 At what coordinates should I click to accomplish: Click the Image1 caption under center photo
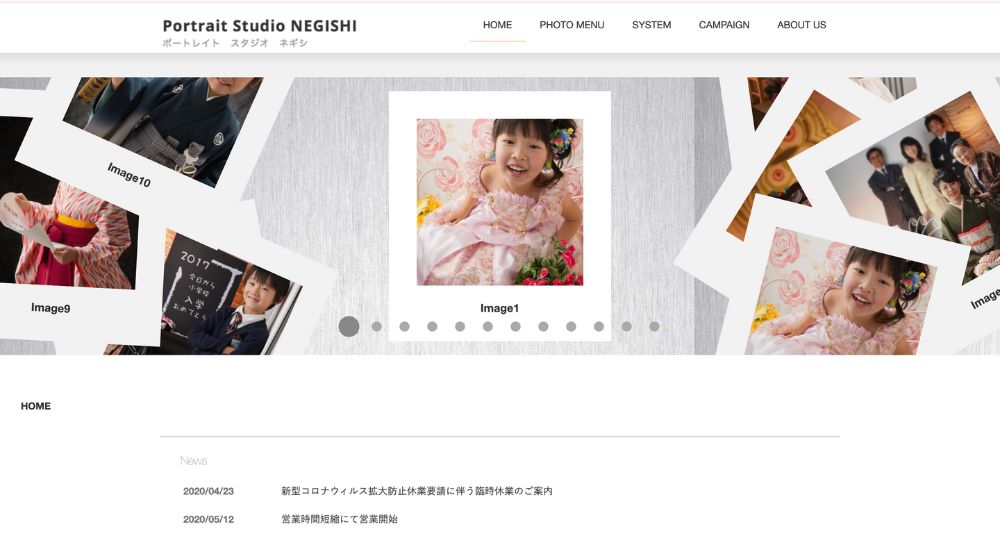coord(499,308)
